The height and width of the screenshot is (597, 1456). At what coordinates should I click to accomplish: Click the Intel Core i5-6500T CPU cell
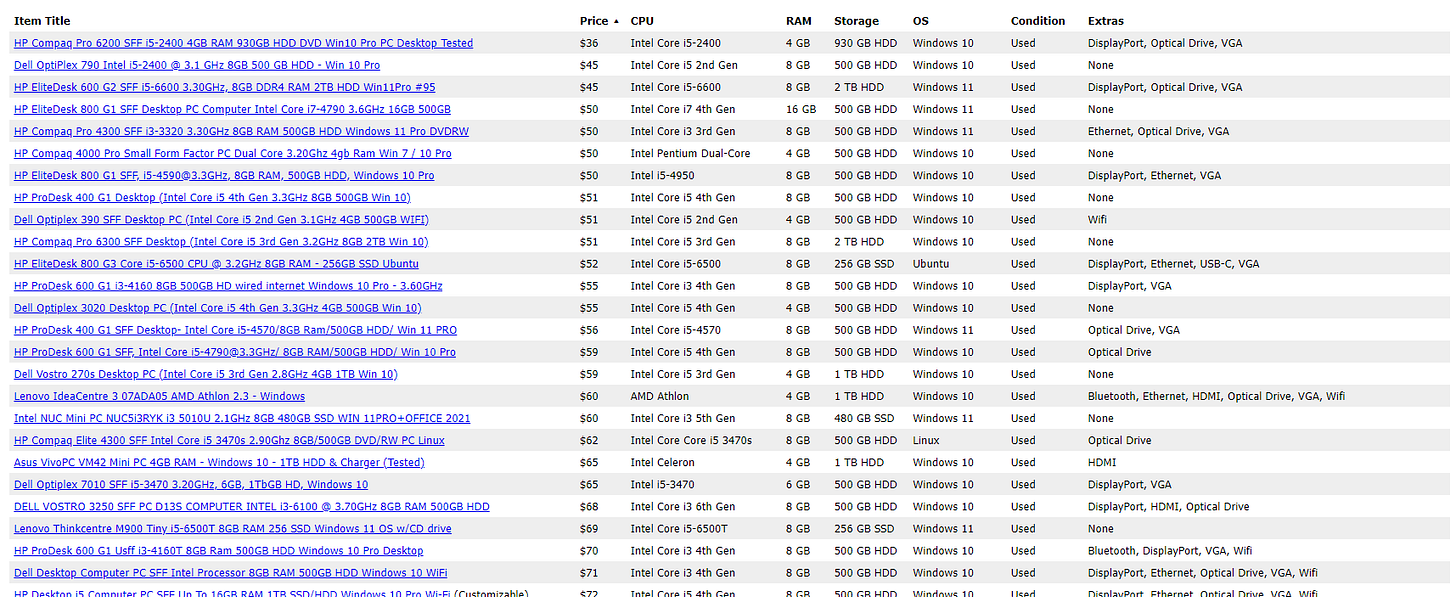(x=678, y=528)
